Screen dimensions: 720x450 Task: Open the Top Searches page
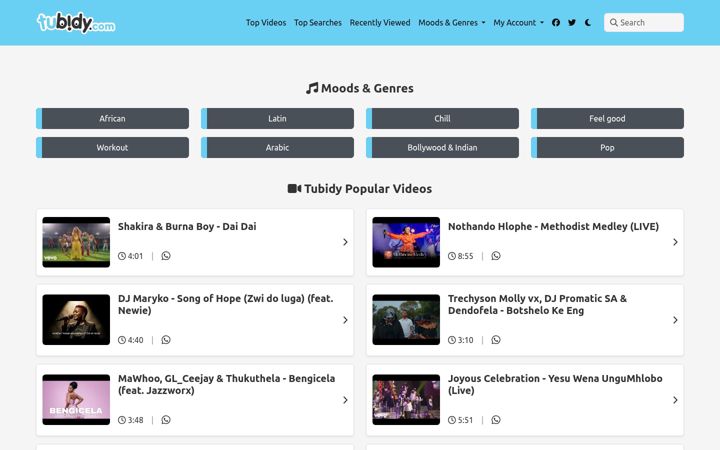[x=318, y=22]
